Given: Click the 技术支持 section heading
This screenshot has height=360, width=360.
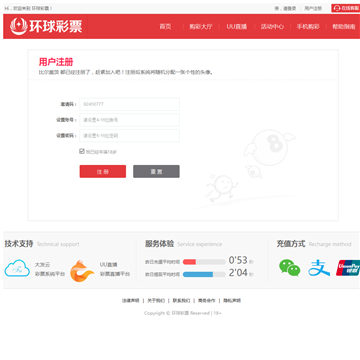Looking at the screenshot, I should (19, 244).
